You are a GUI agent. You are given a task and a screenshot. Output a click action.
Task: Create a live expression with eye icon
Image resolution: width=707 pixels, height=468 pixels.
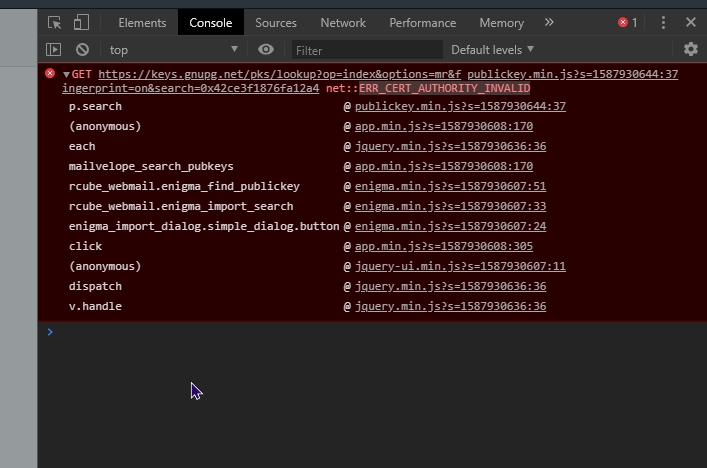(x=266, y=49)
